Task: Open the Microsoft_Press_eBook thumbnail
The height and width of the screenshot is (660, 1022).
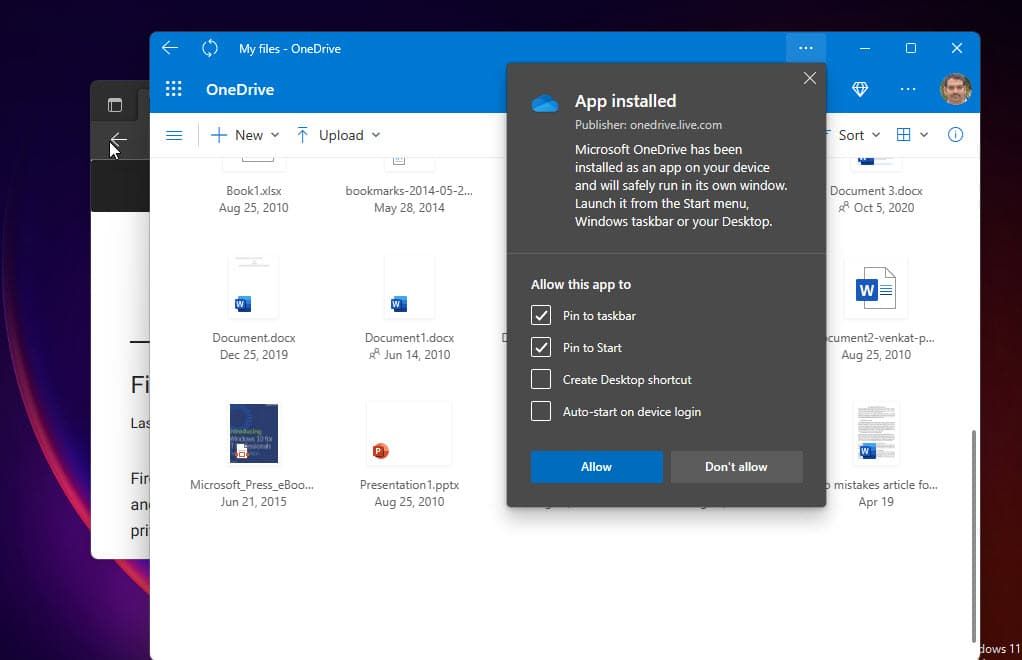Action: coord(254,433)
